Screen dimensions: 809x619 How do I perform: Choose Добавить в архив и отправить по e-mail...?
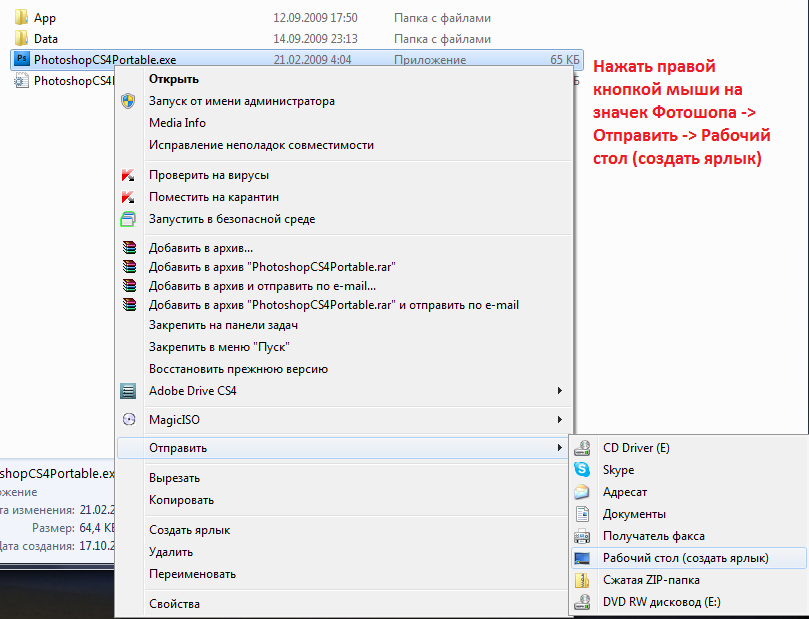tap(262, 286)
